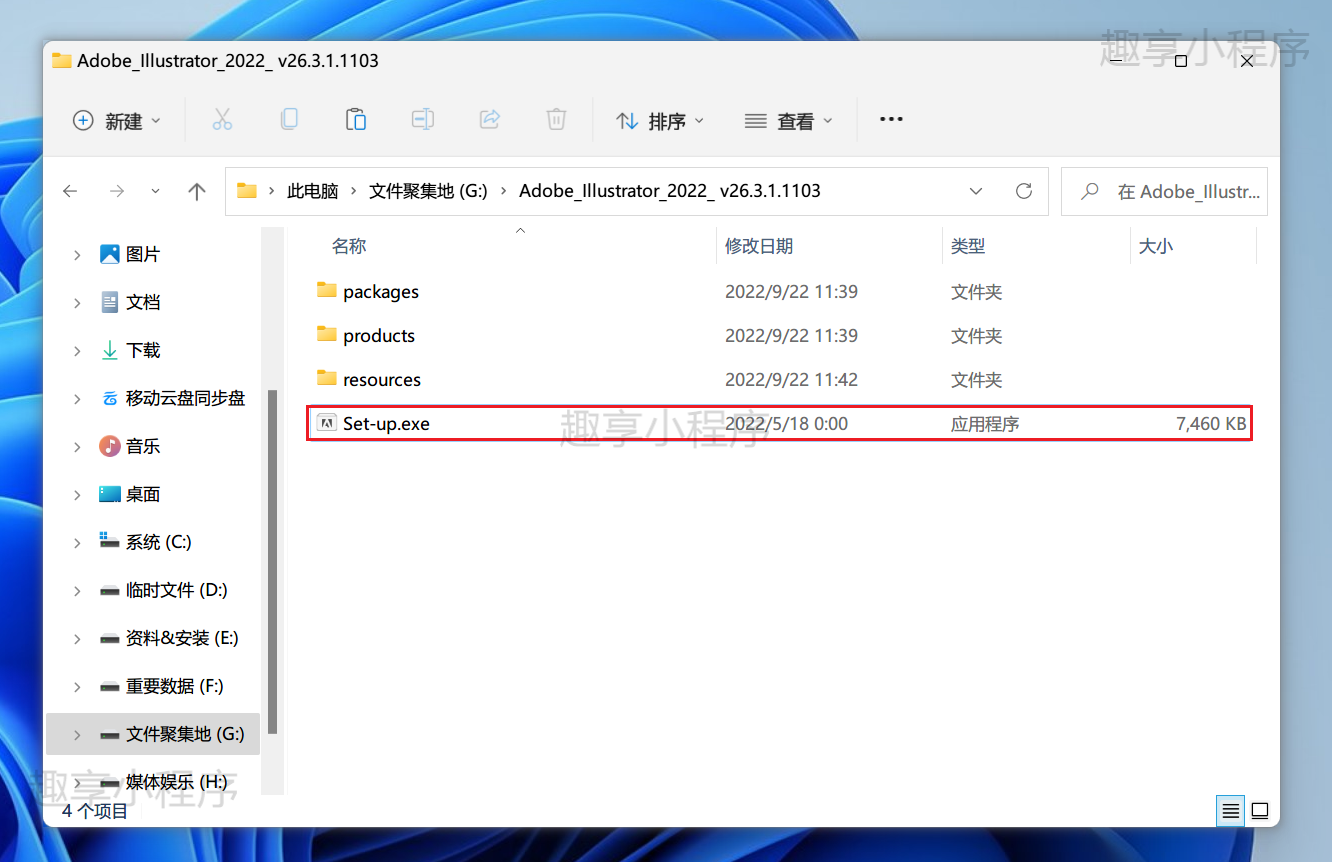Select the packages folder icon
Viewport: 1332px width, 862px height.
point(326,291)
